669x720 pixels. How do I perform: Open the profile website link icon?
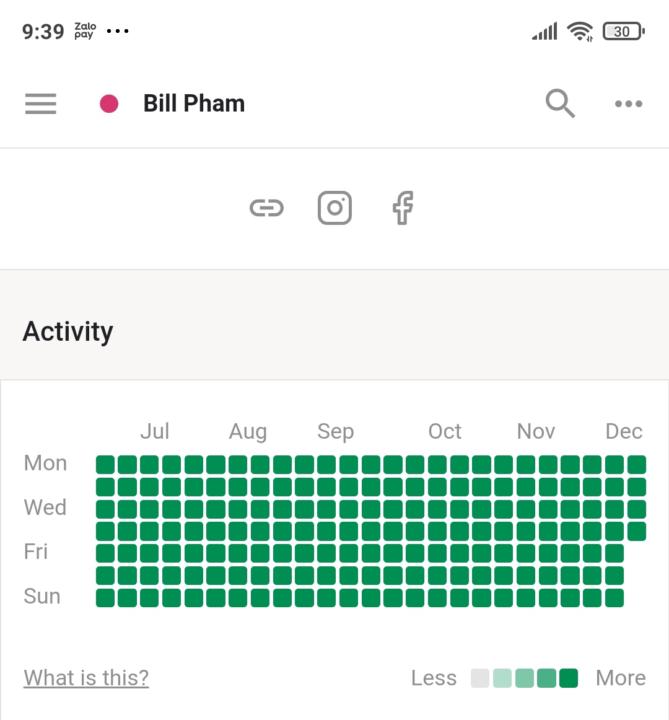[266, 208]
